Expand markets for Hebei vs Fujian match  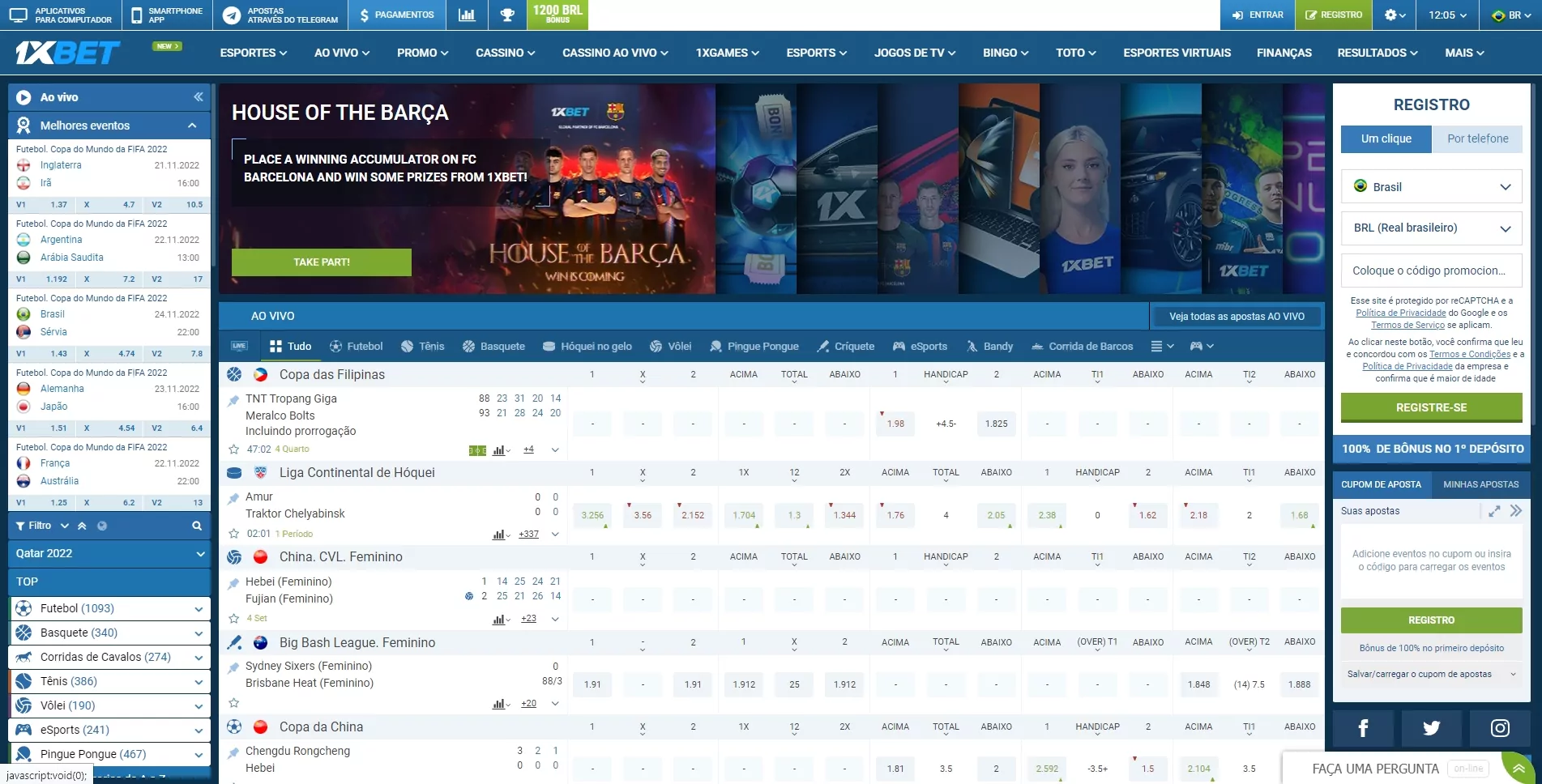(x=555, y=619)
